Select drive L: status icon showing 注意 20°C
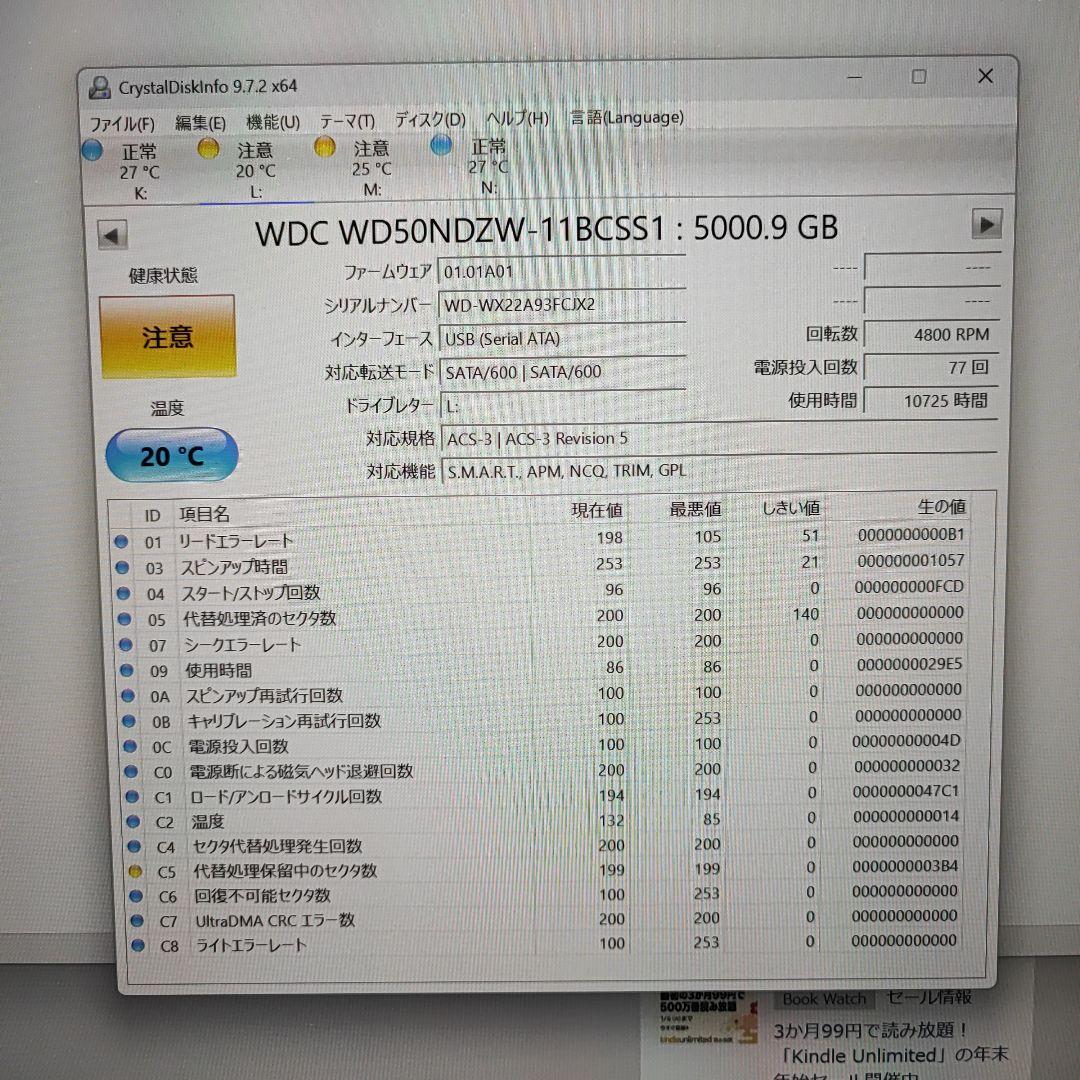This screenshot has height=1080, width=1080. point(209,151)
